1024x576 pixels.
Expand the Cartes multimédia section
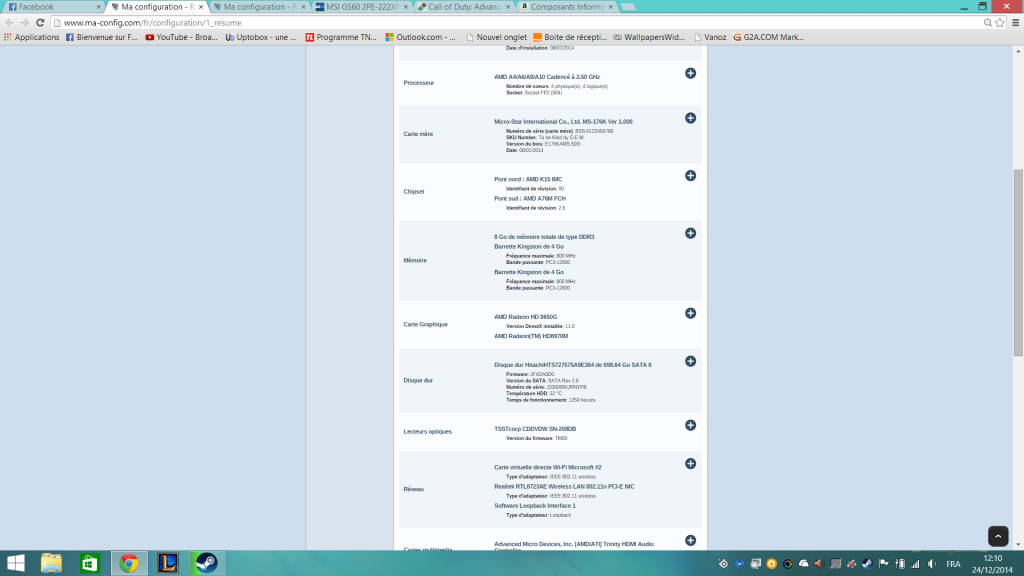[x=690, y=541]
